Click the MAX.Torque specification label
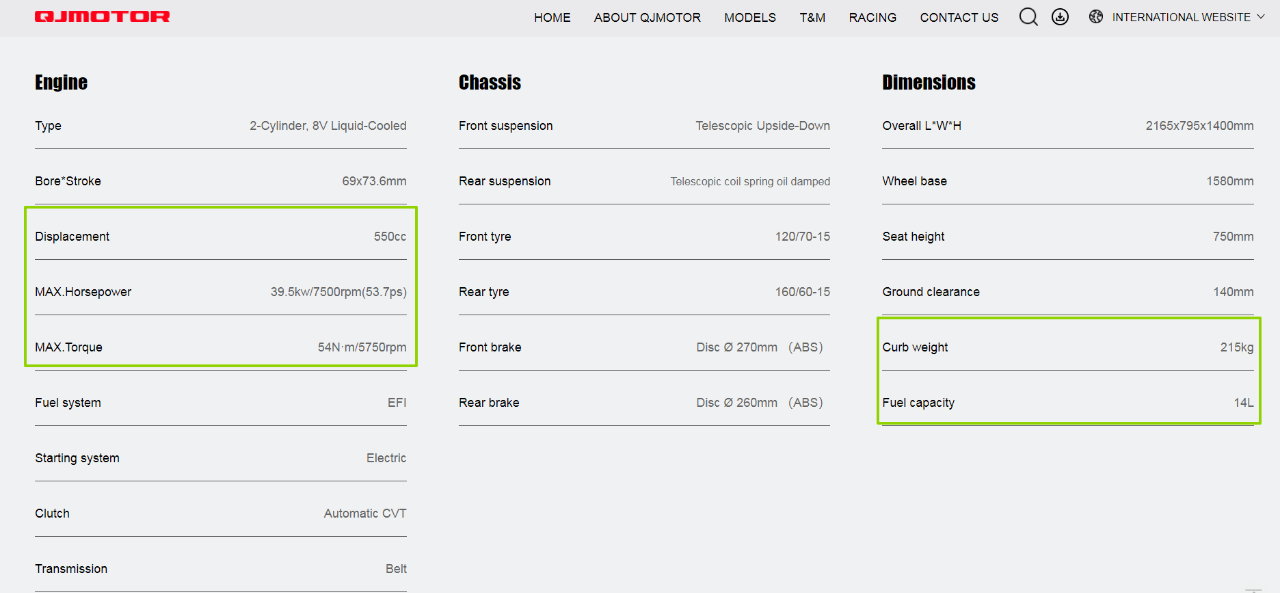This screenshot has height=593, width=1280. pyautogui.click(x=69, y=347)
